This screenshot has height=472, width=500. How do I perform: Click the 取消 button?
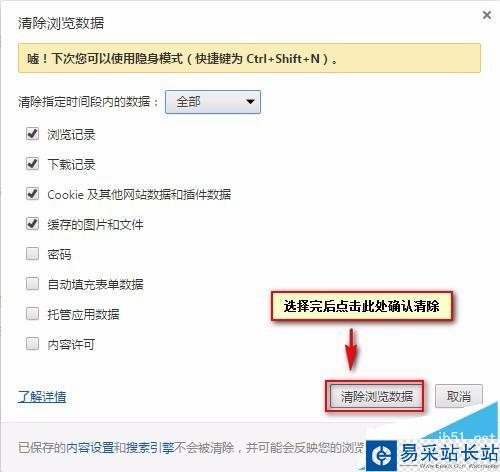(x=459, y=396)
